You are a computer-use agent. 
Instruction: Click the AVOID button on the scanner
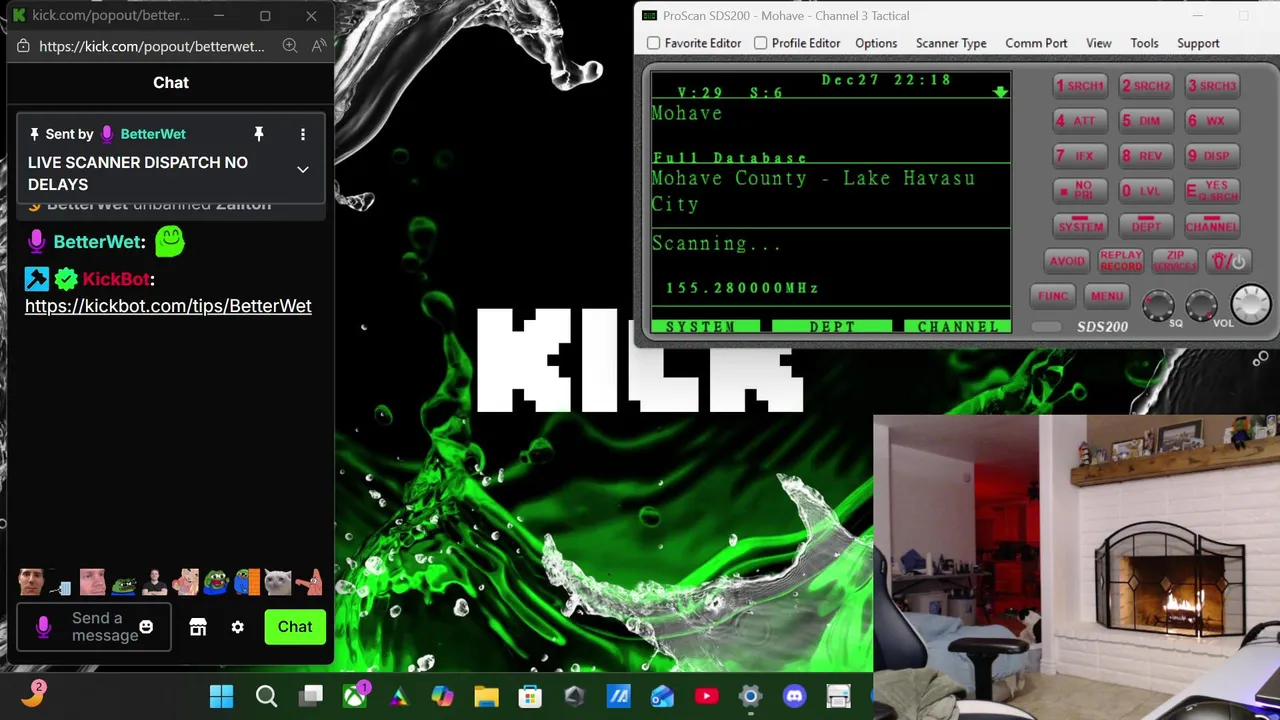1067,261
